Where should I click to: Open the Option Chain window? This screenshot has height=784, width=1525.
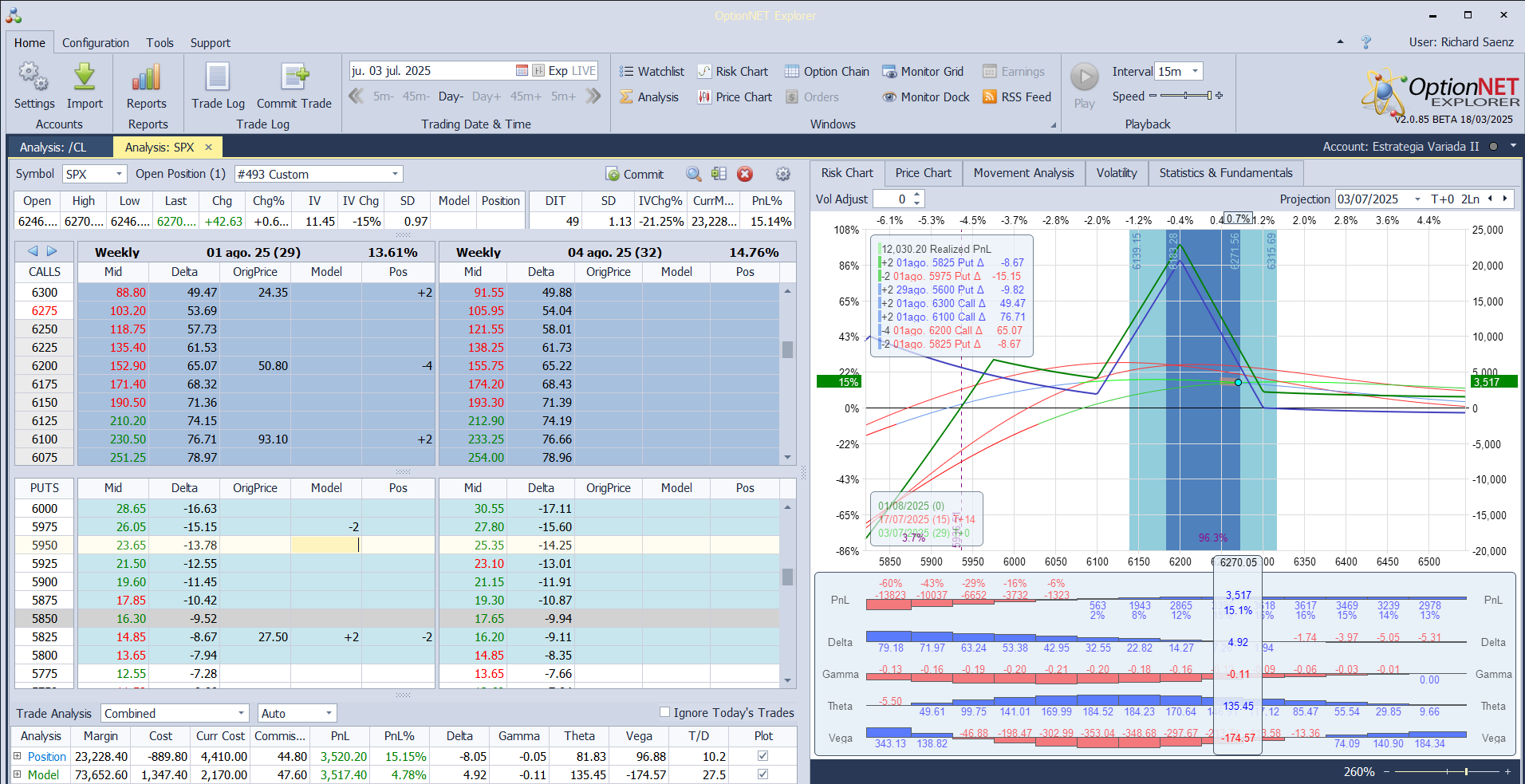tap(827, 72)
